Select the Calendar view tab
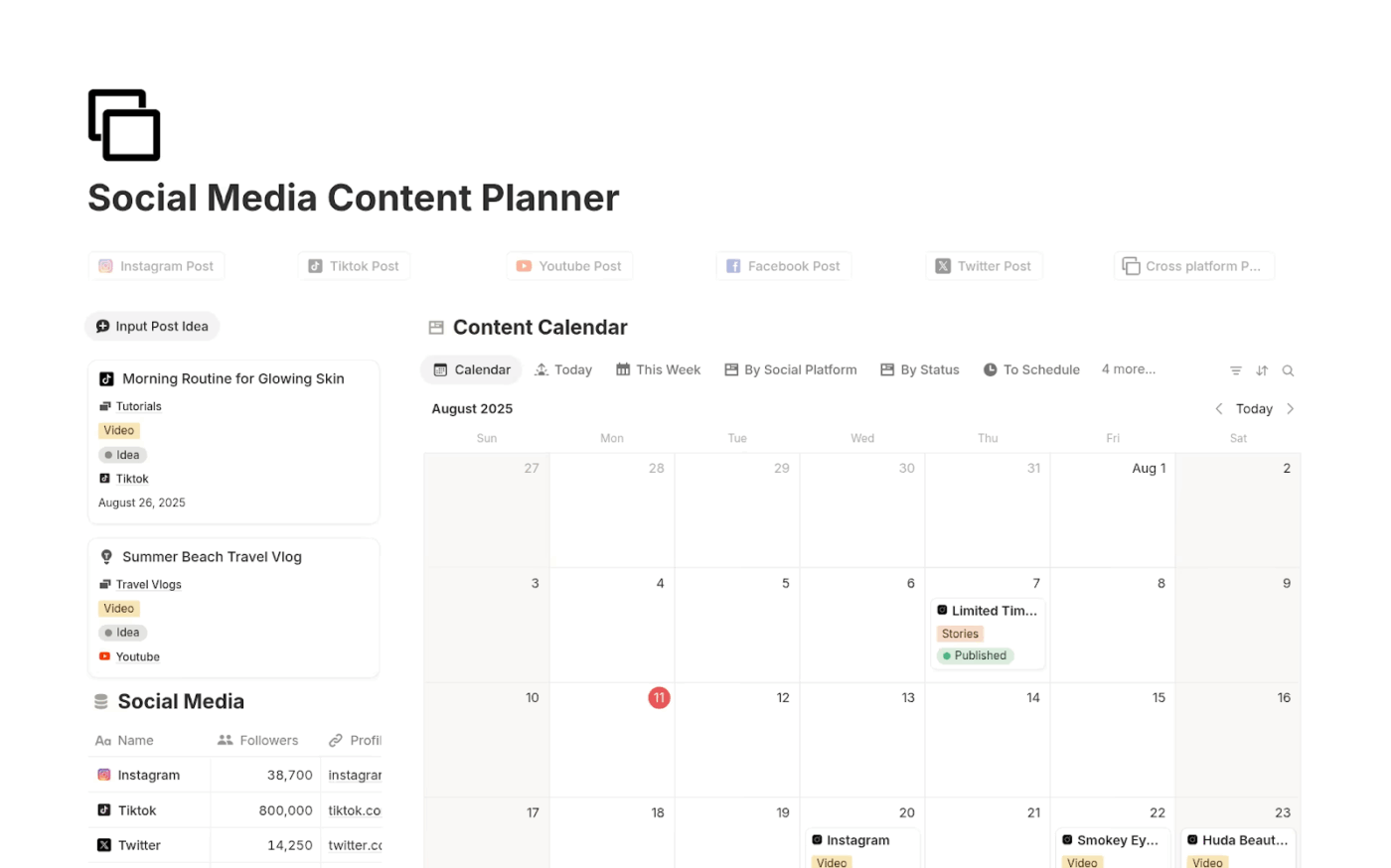 tap(471, 368)
